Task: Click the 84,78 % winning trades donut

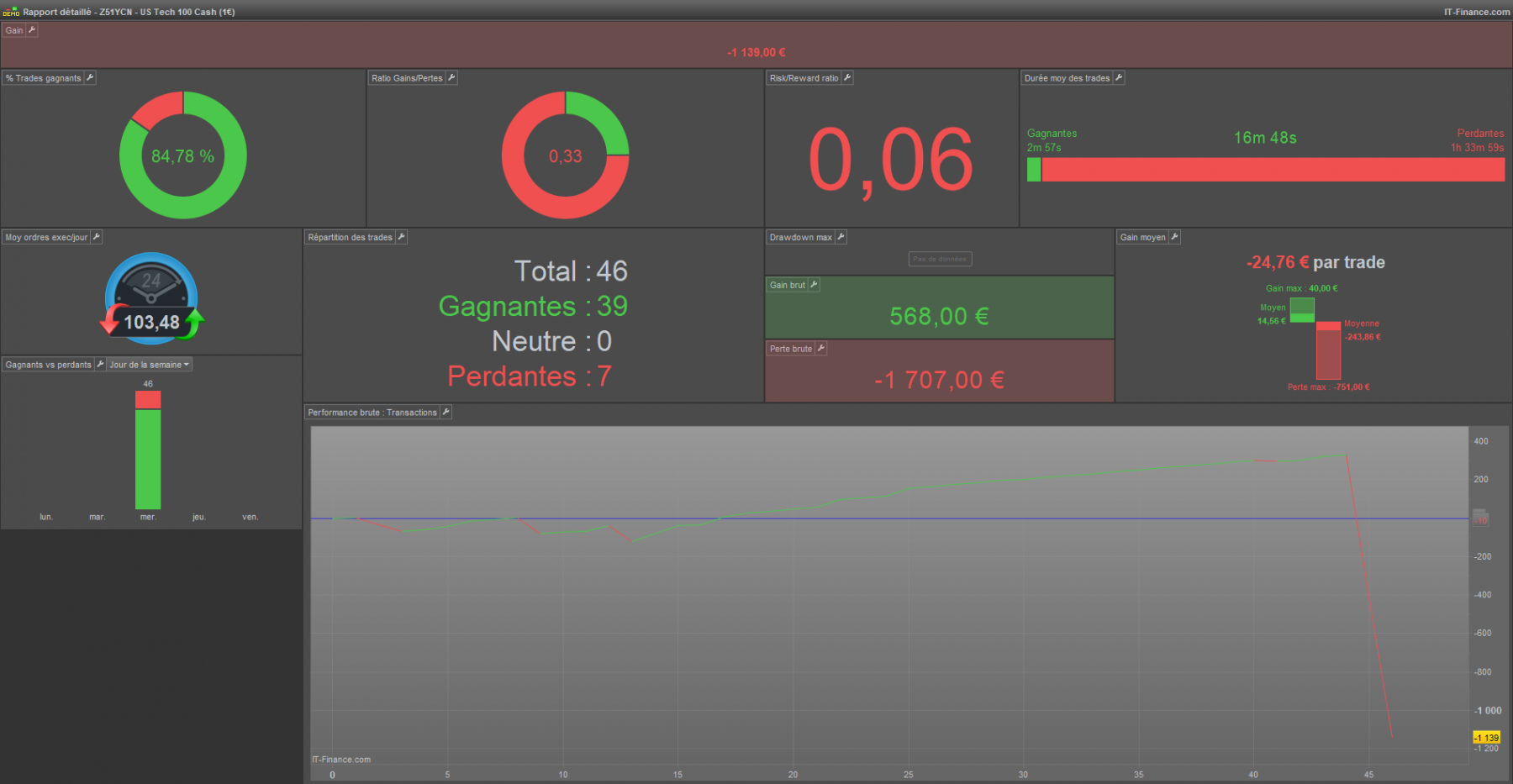Action: pyautogui.click(x=183, y=155)
